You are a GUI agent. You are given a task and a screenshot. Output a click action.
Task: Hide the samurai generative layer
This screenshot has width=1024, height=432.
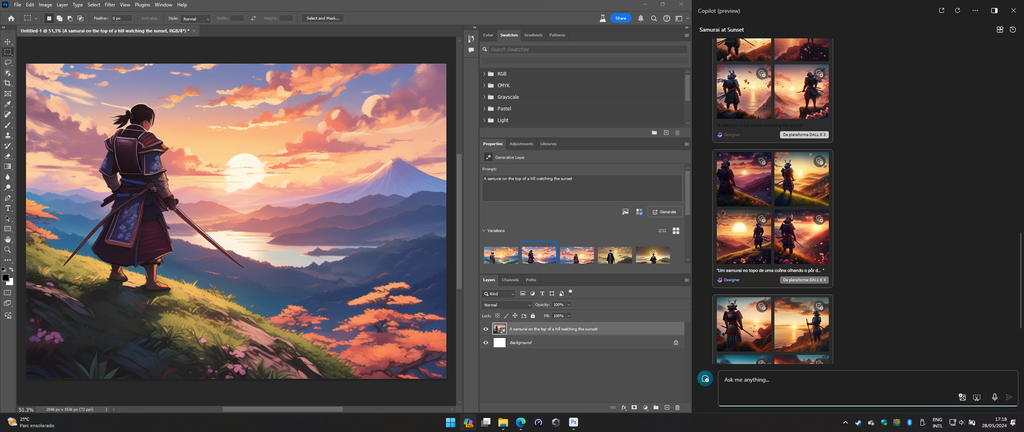(485, 329)
